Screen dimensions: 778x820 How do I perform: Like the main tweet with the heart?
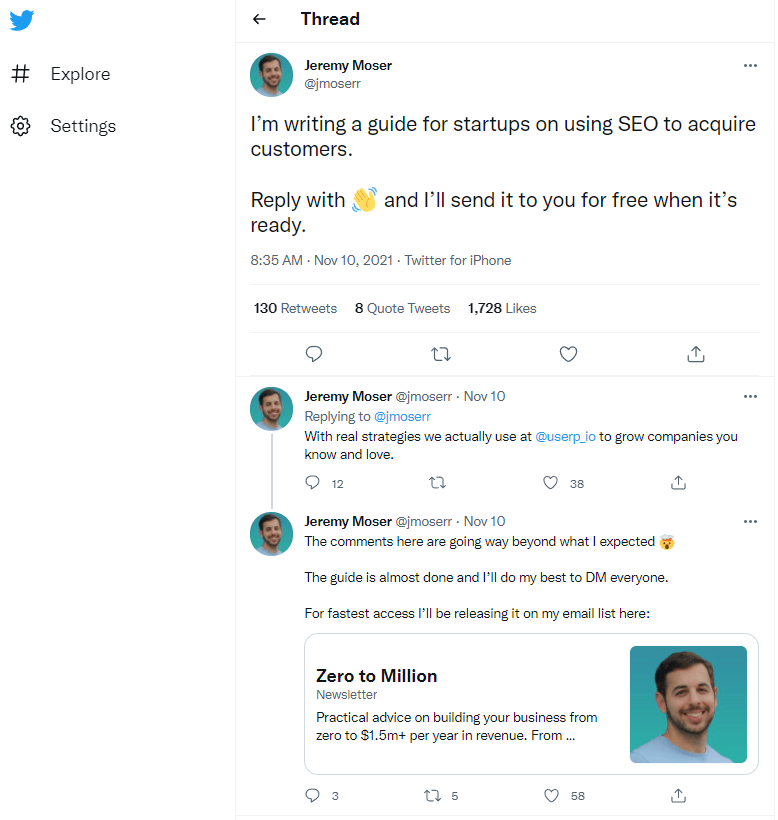568,354
